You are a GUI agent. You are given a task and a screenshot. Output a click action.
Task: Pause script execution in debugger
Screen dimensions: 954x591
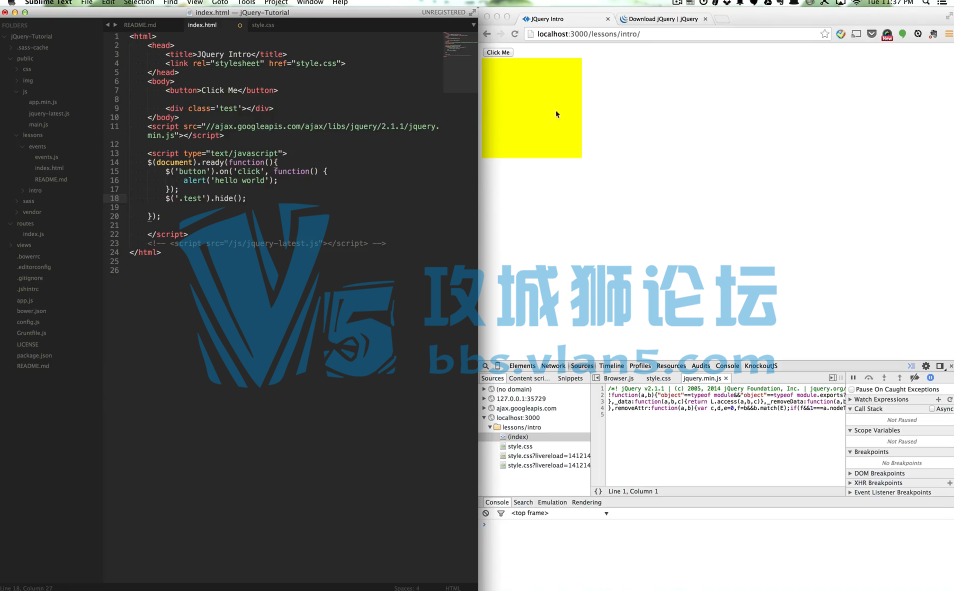[853, 378]
